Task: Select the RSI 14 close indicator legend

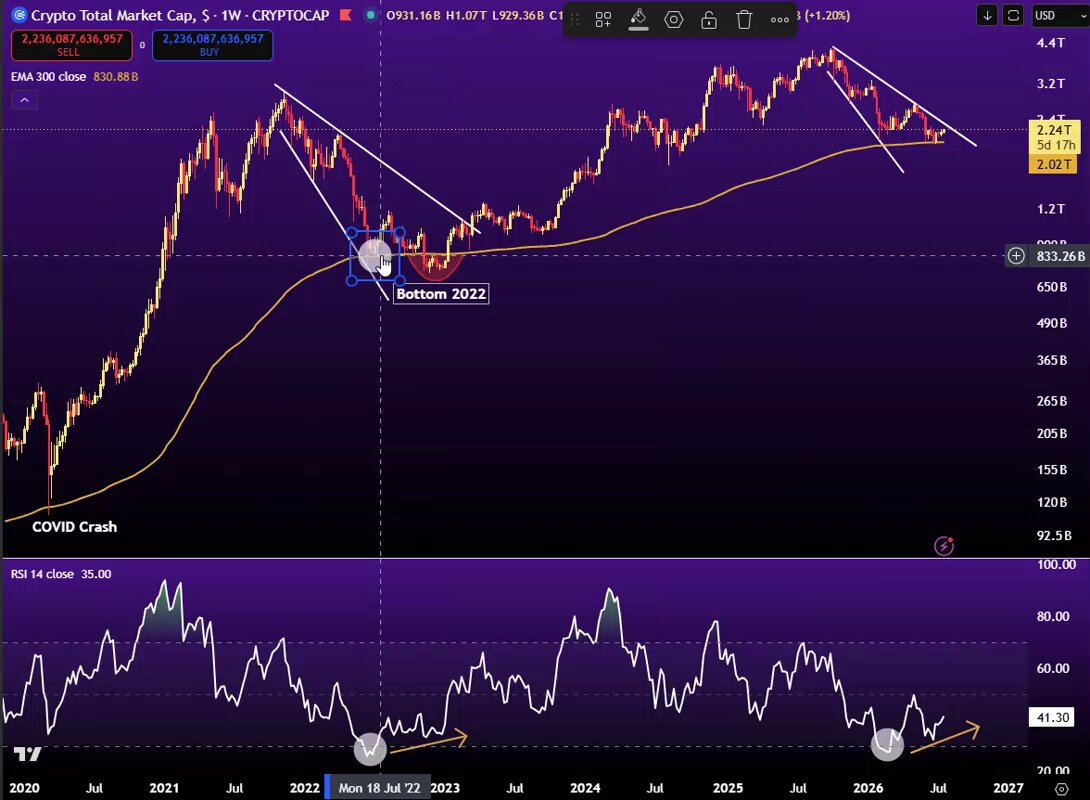Action: [42, 574]
